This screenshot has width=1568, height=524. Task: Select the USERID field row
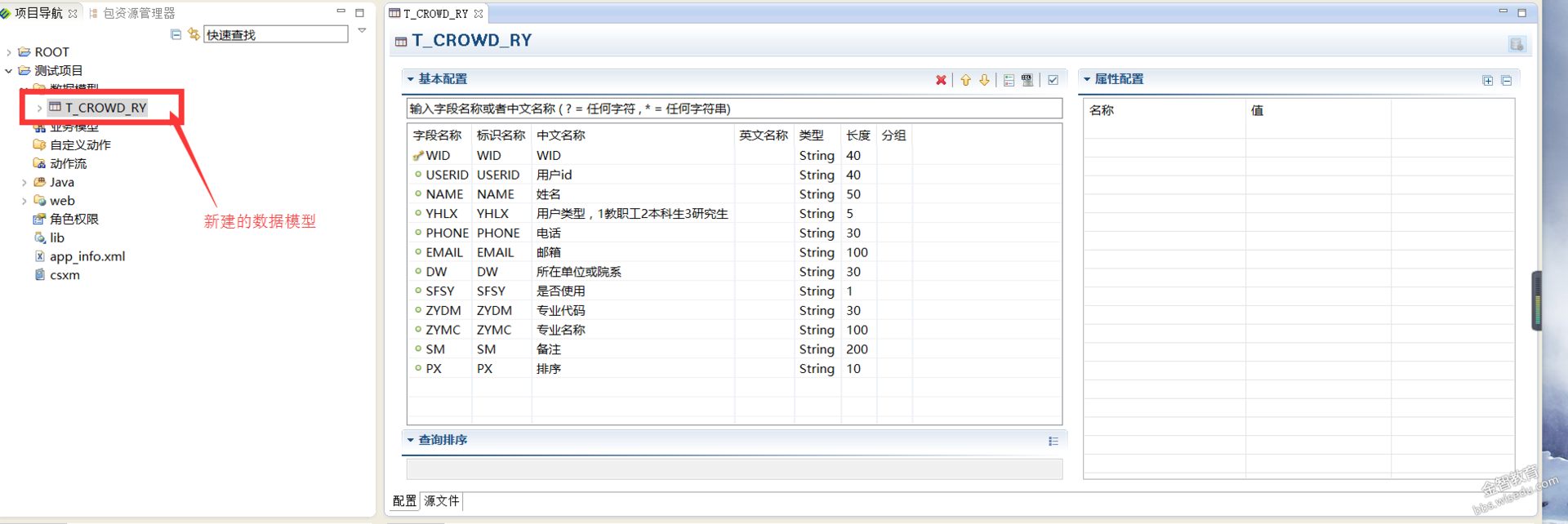click(x=447, y=175)
